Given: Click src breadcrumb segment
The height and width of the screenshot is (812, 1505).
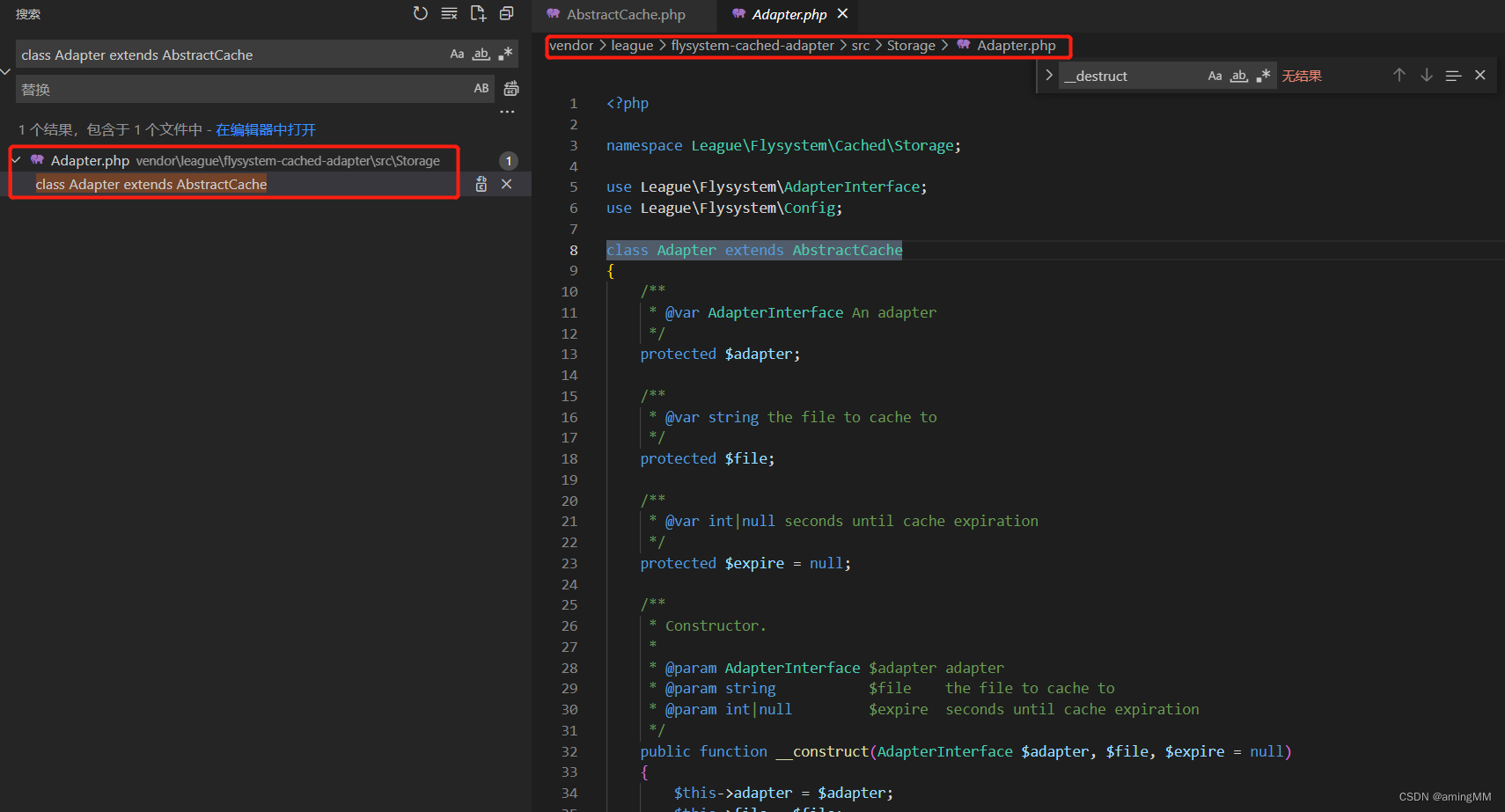Looking at the screenshot, I should pyautogui.click(x=861, y=46).
